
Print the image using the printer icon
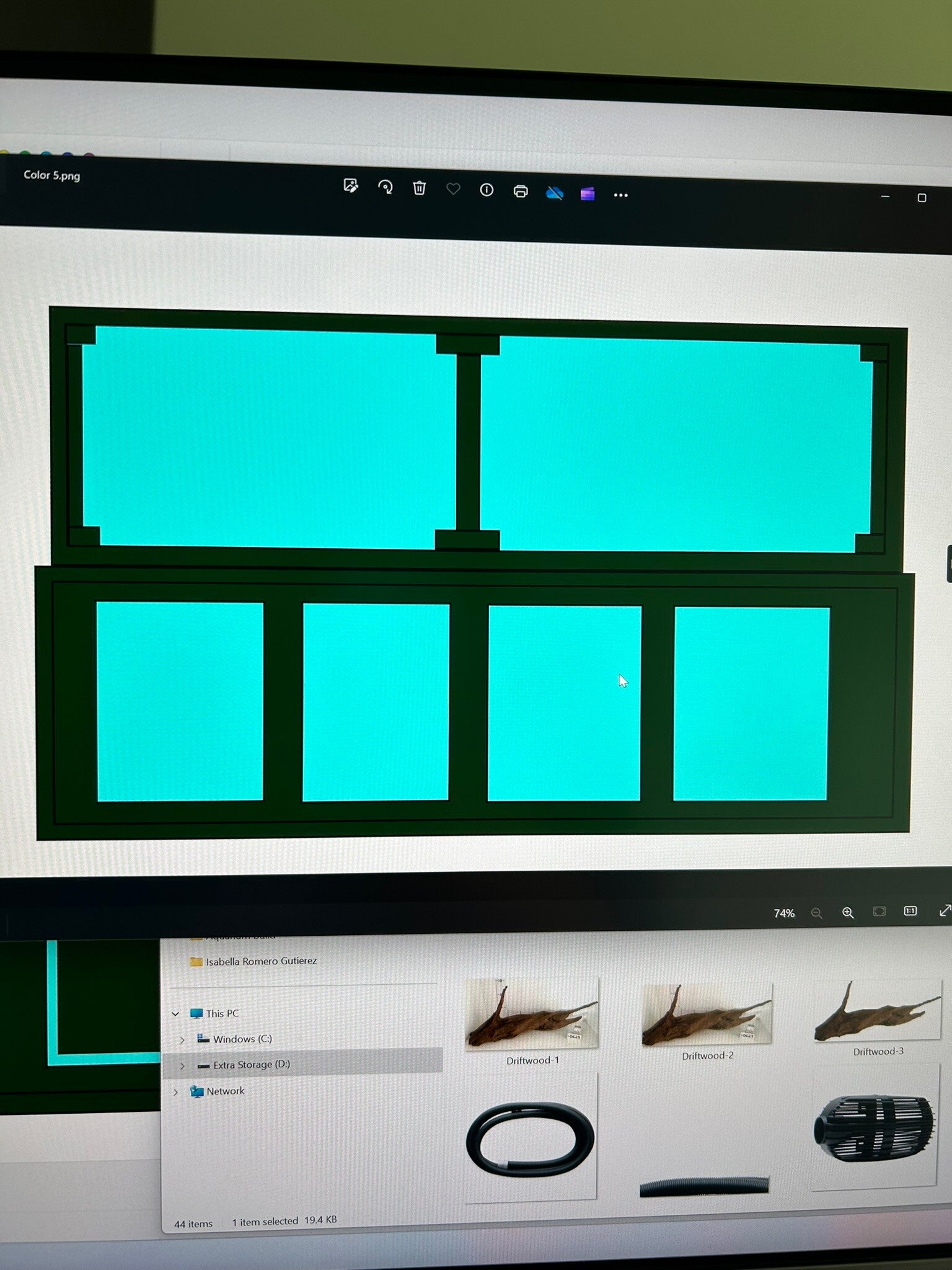point(521,191)
